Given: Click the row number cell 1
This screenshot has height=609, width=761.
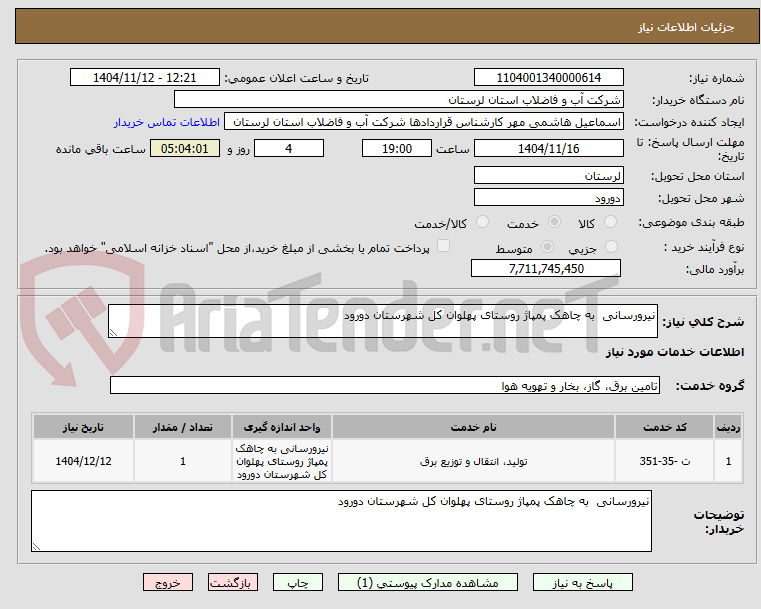Looking at the screenshot, I should click(728, 461).
